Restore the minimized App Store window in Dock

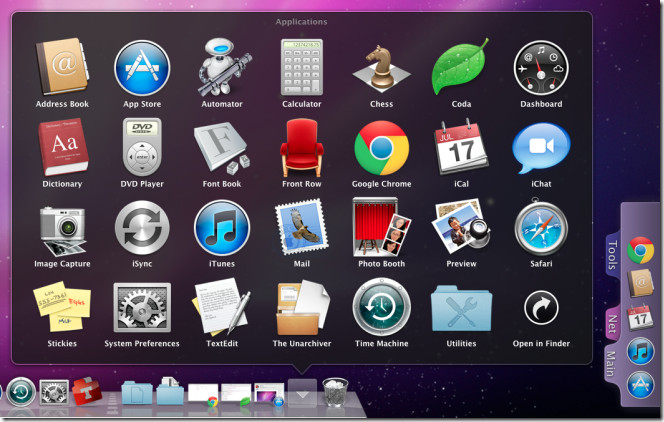coord(269,394)
